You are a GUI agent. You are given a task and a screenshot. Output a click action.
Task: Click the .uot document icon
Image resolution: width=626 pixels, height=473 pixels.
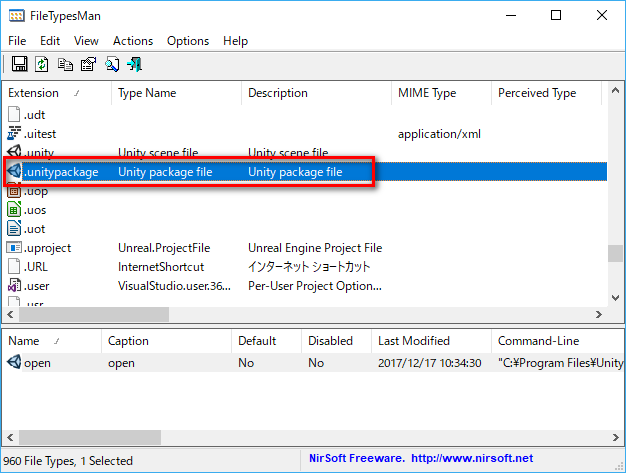coord(14,228)
